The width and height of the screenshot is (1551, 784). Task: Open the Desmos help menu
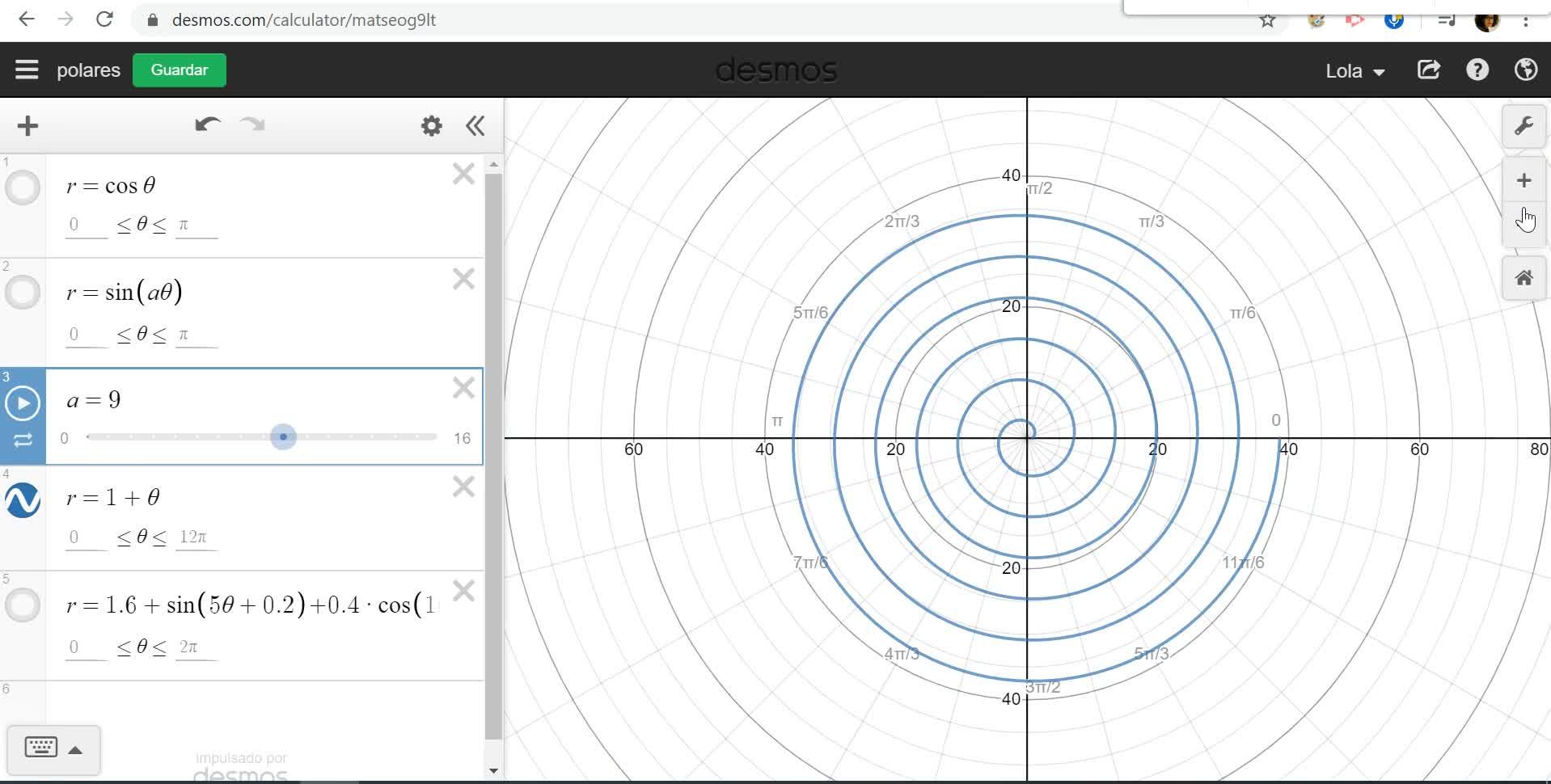(1477, 70)
